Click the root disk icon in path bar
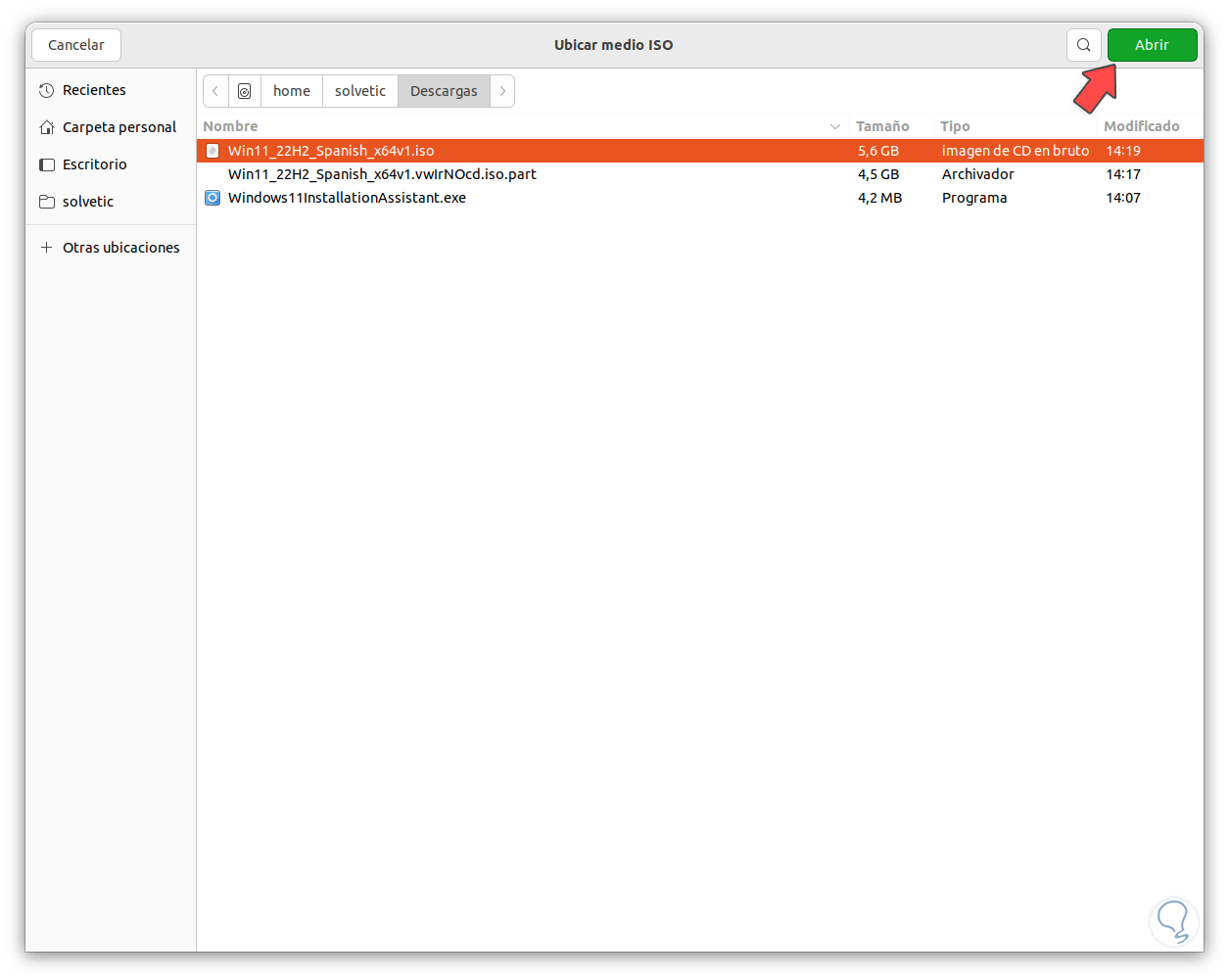The image size is (1229, 980). [x=245, y=91]
